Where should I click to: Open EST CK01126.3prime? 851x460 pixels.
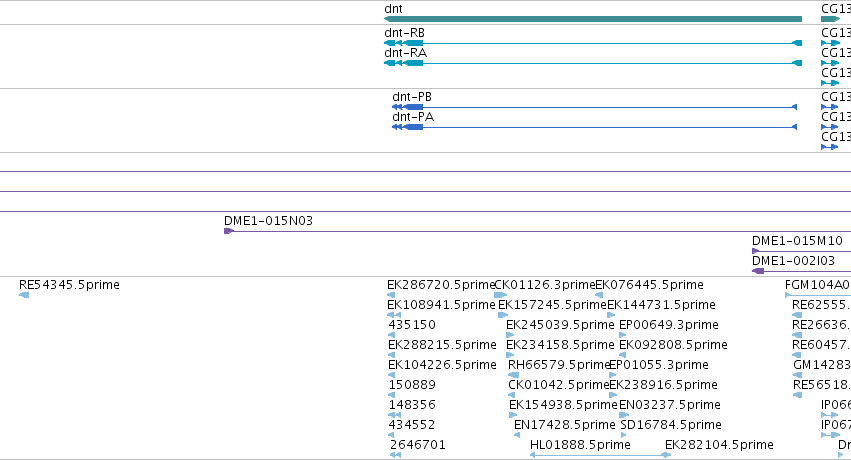[545, 285]
